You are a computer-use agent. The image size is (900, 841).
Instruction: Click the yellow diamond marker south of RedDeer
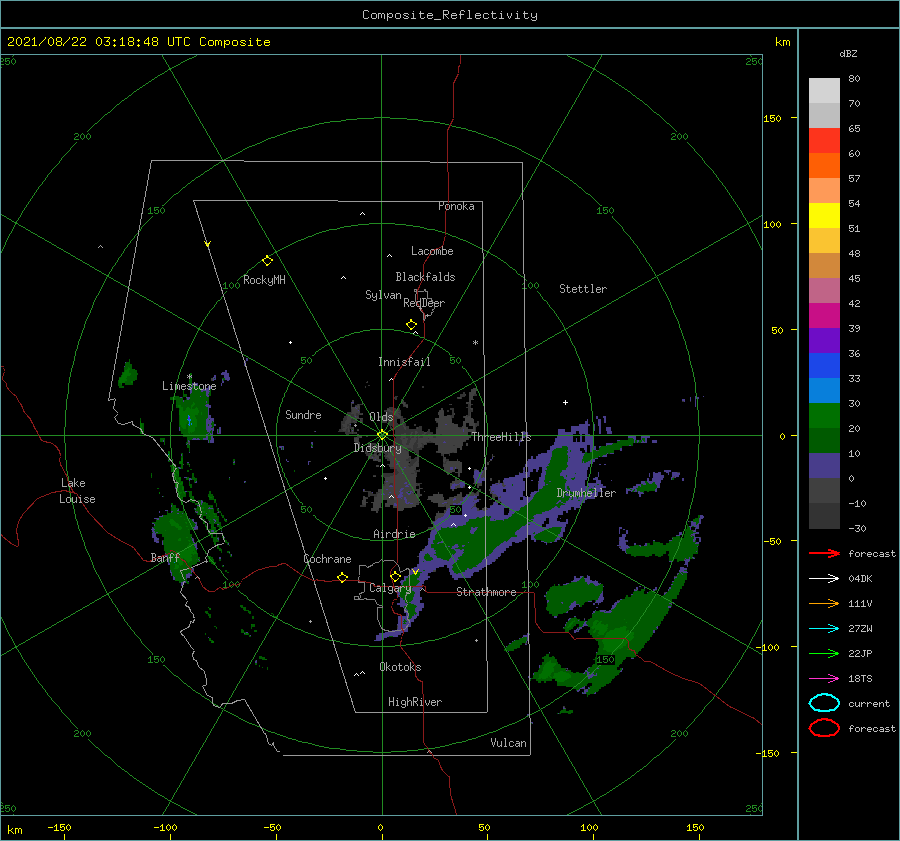tap(412, 325)
